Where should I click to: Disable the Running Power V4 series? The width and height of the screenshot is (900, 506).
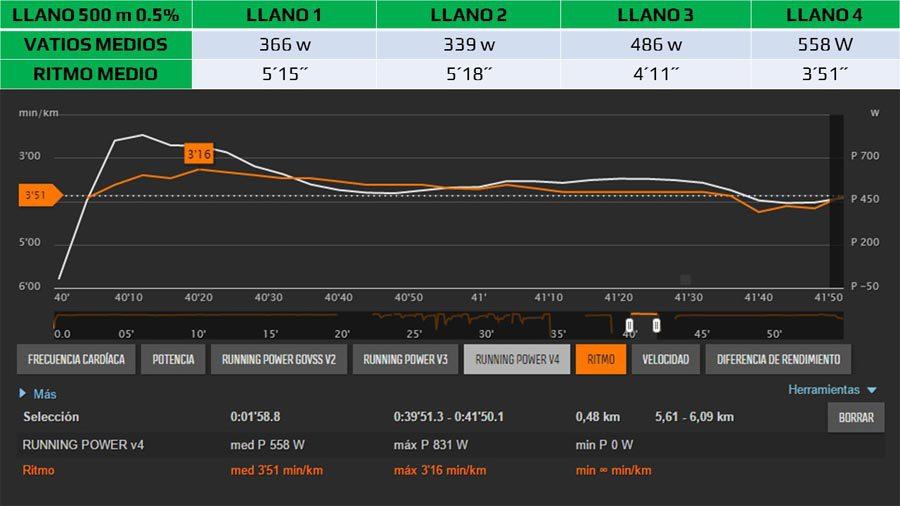517,360
